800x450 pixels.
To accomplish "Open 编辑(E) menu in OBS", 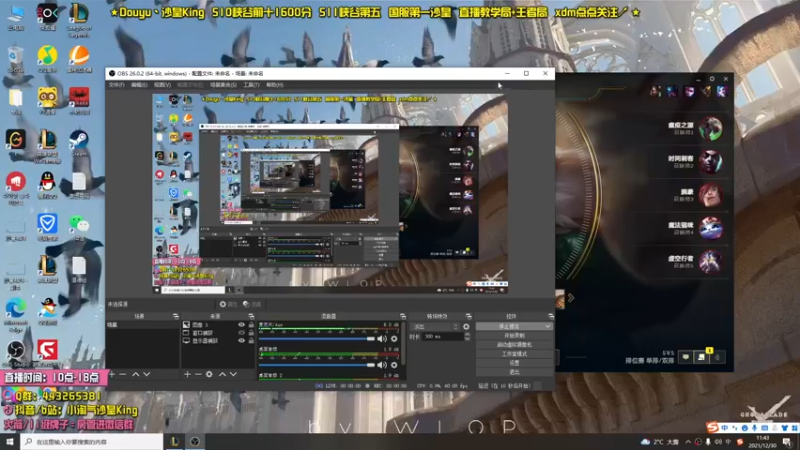I will click(x=139, y=85).
